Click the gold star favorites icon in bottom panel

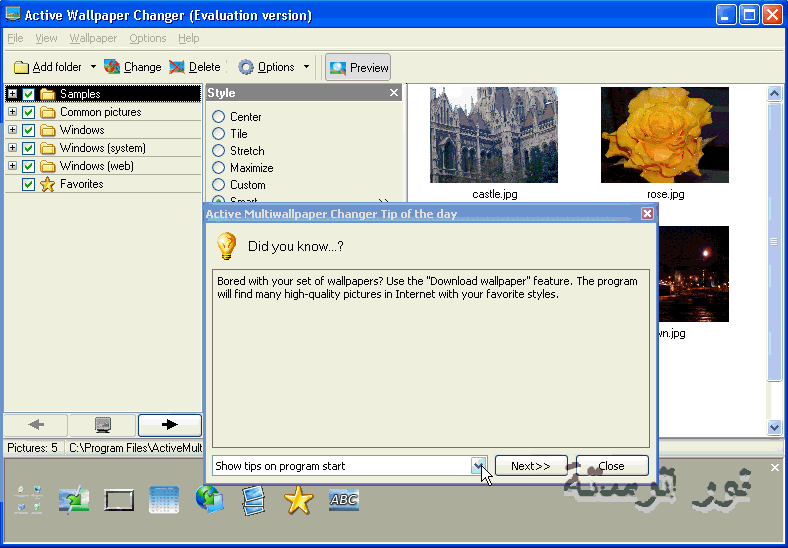299,501
